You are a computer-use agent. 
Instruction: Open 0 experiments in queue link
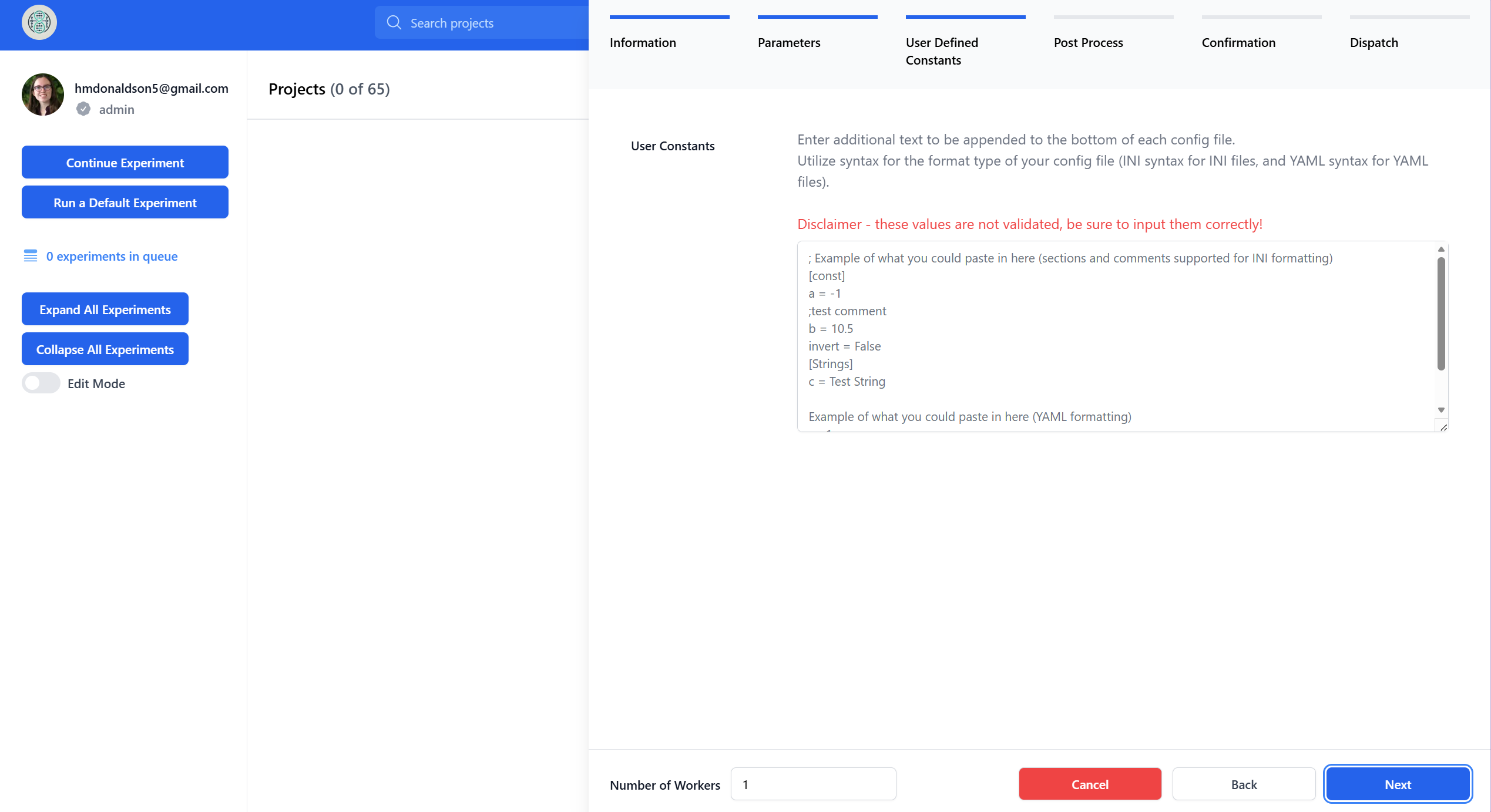112,256
